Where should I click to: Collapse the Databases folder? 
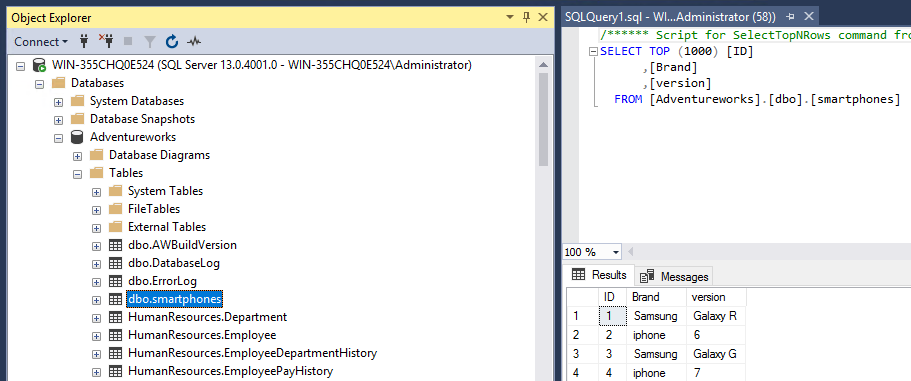40,84
